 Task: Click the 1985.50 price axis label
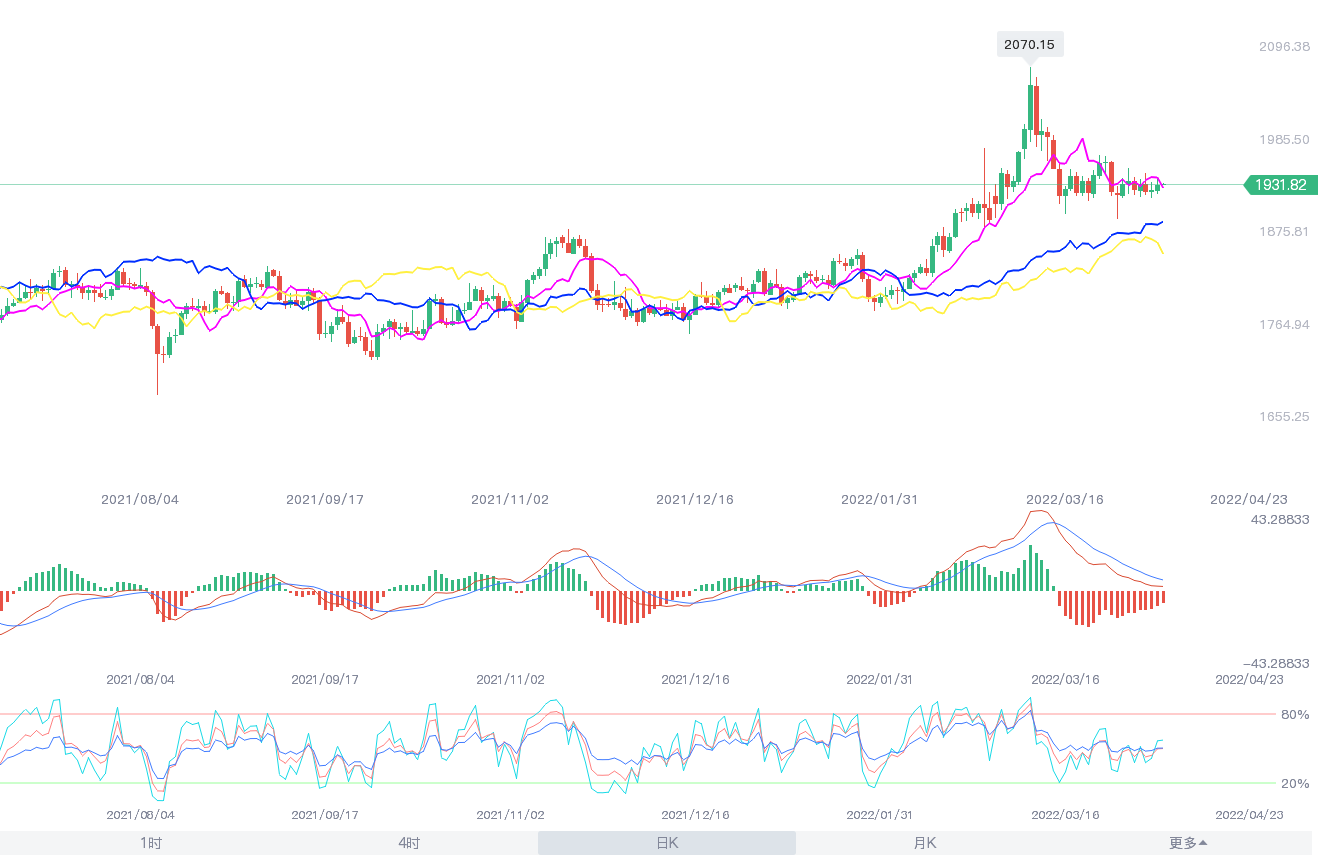[1283, 139]
